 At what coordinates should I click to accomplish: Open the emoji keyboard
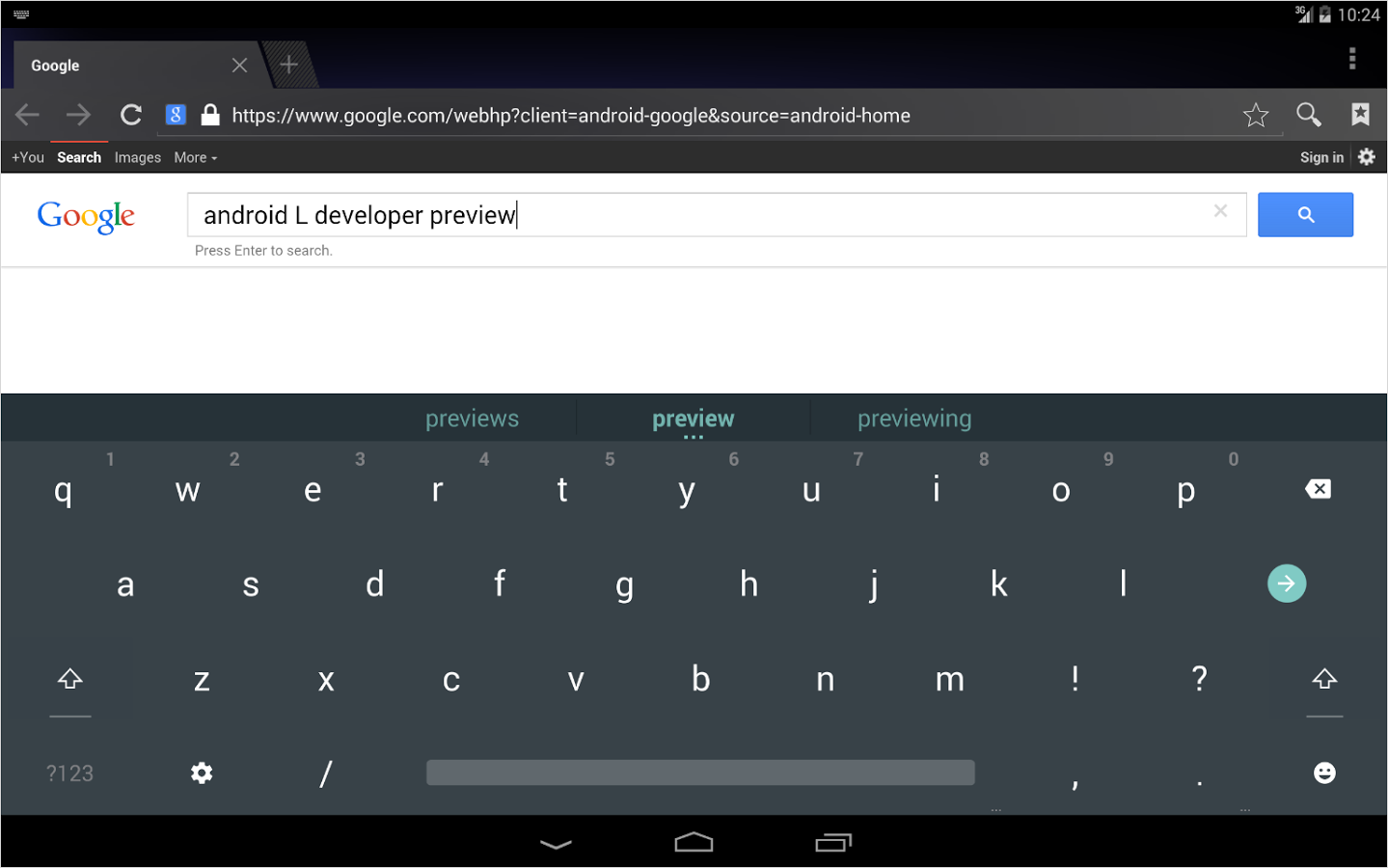1323,772
